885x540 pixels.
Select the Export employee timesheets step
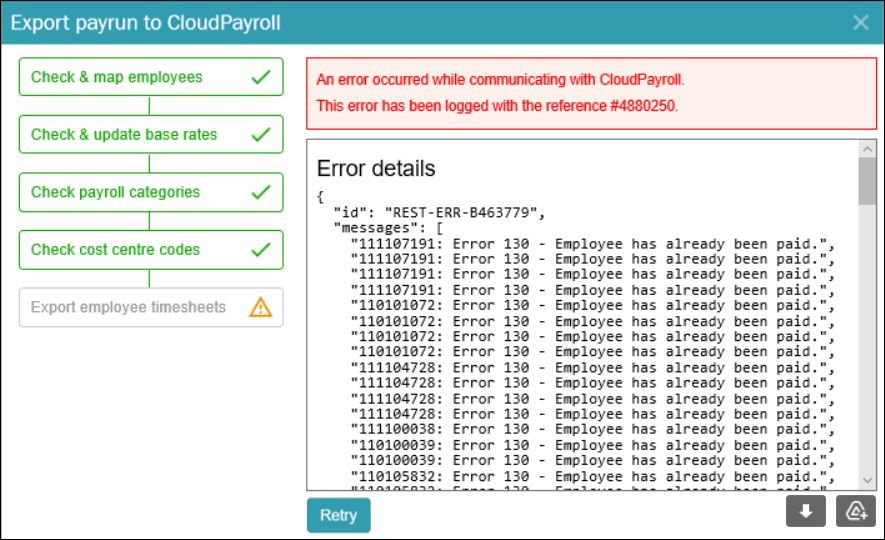(151, 308)
